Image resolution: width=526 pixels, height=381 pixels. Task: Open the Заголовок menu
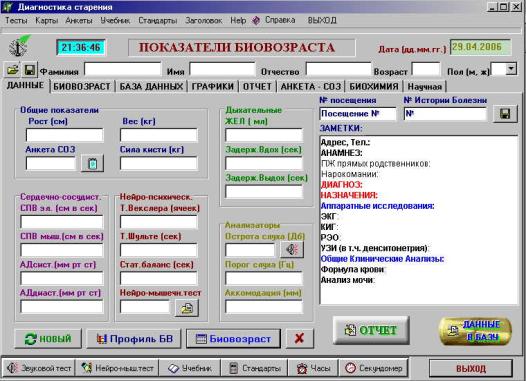click(204, 20)
